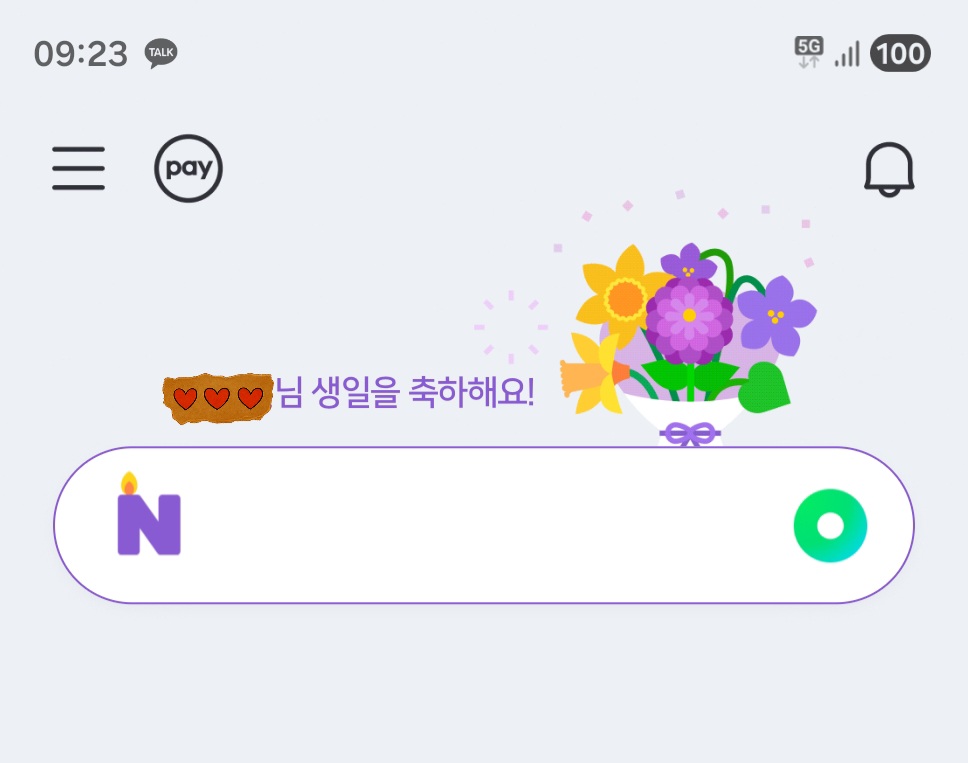Screen dimensions: 968x763
Task: Open Naver Pay via pay icon
Action: (188, 168)
